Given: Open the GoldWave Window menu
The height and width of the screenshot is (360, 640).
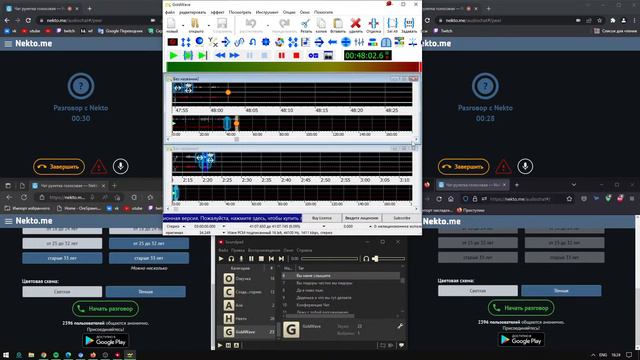Looking at the screenshot, I should coord(305,12).
